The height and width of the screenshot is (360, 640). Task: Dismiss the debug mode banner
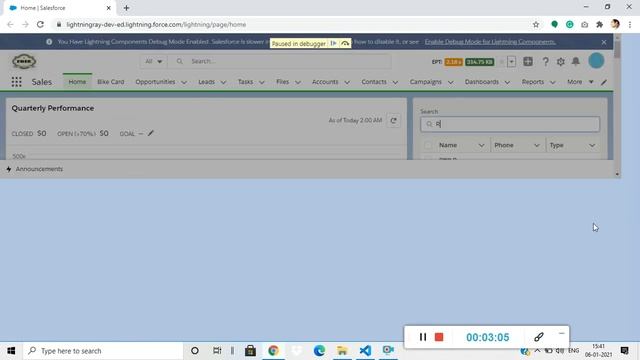point(604,42)
